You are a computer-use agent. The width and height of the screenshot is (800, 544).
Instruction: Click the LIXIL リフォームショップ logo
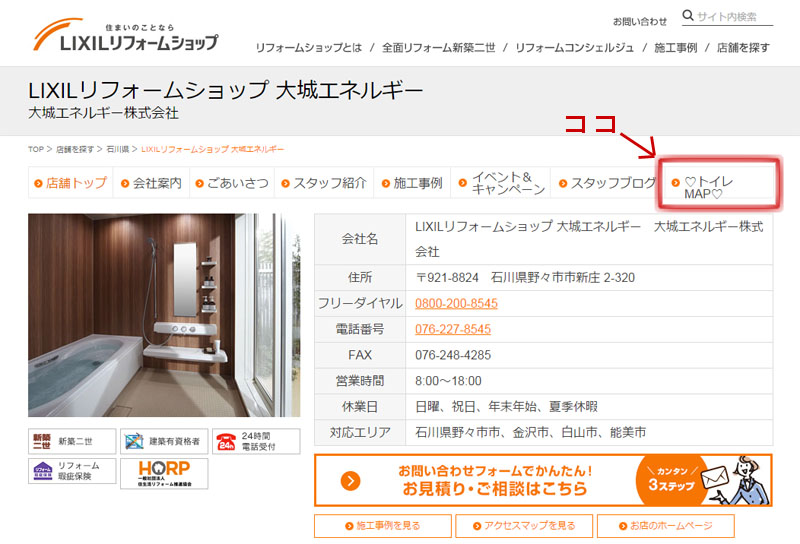126,35
